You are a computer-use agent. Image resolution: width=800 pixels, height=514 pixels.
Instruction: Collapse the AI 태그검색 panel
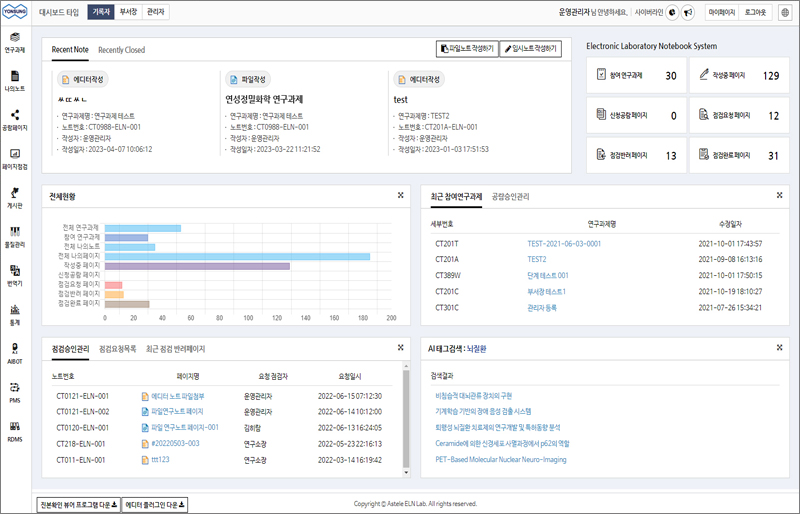click(x=779, y=348)
